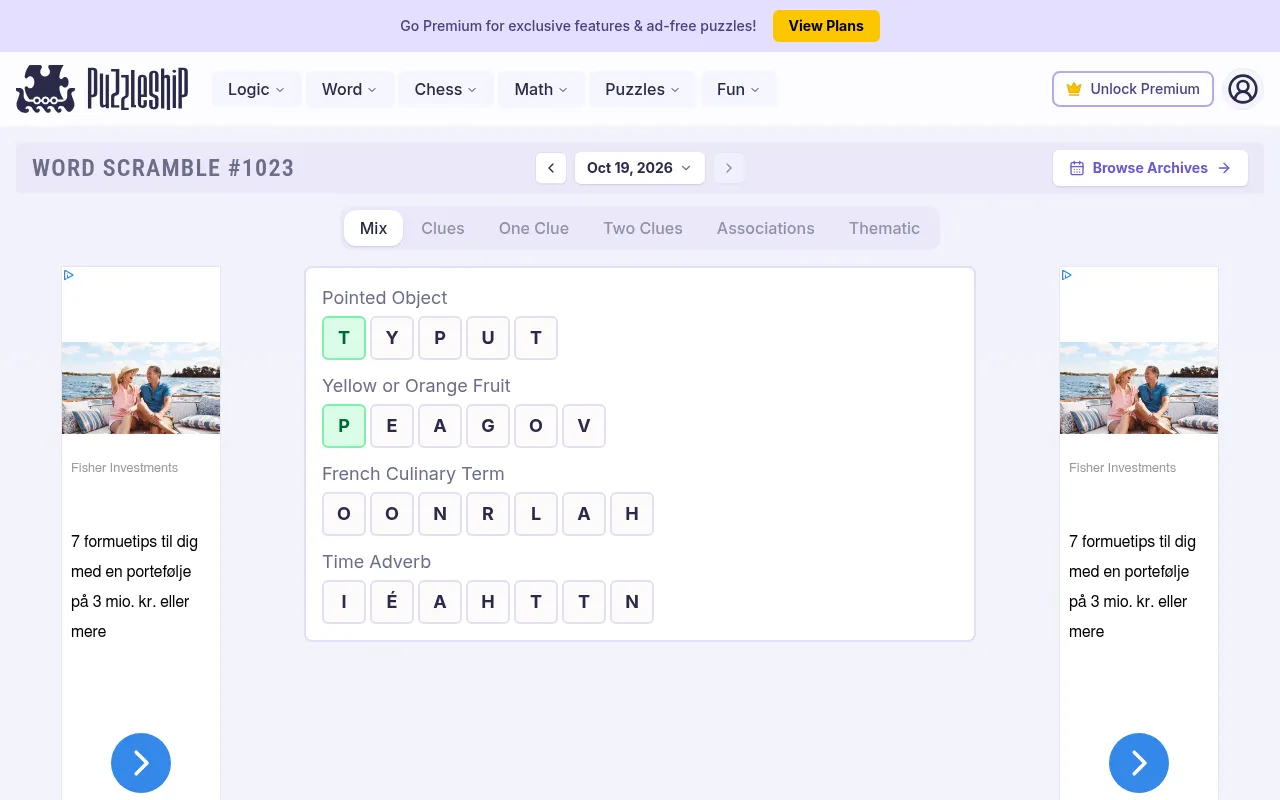1280x800 pixels.
Task: Select letter I in Time Adverb row
Action: 344,602
